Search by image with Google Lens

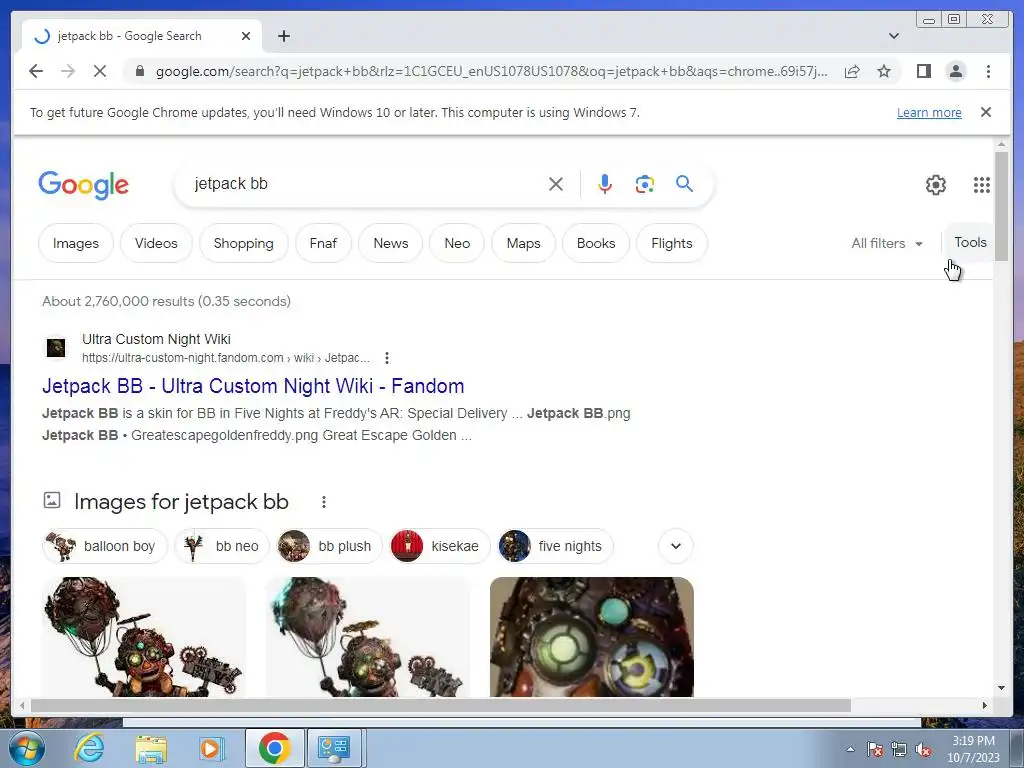(x=645, y=184)
